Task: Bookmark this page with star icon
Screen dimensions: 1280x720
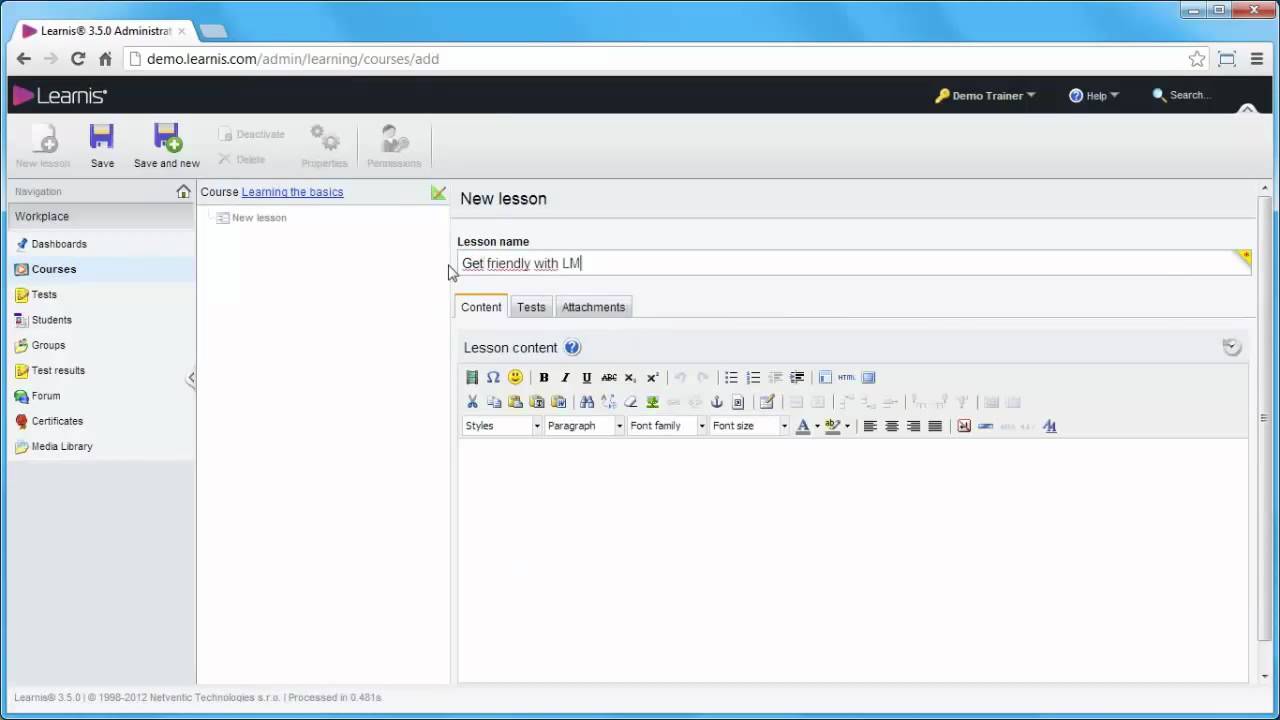Action: [x=1197, y=59]
